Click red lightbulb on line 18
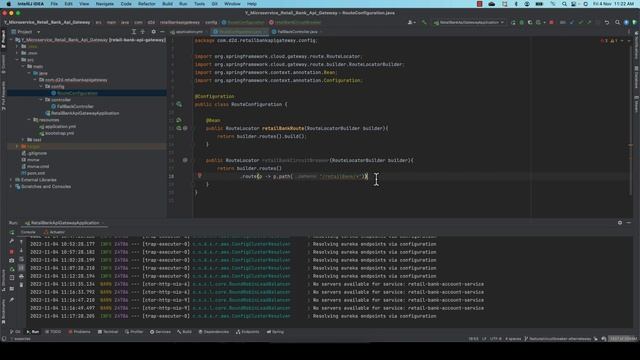The height and width of the screenshot is (360, 640). click(200, 176)
